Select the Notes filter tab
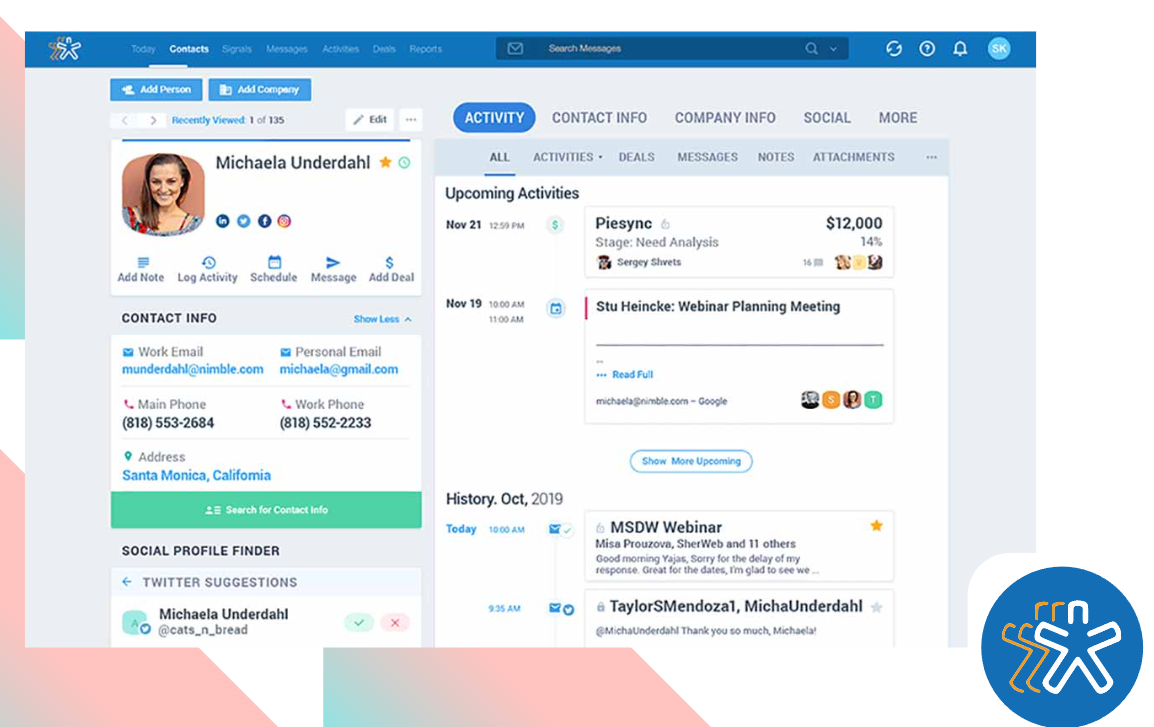The height and width of the screenshot is (727, 1154). [x=776, y=157]
